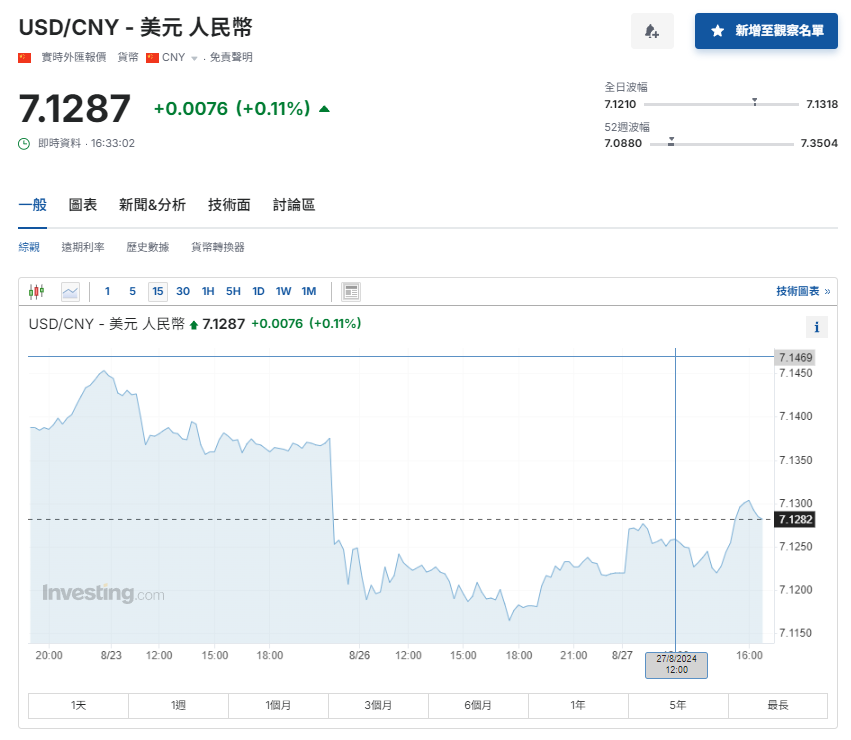The height and width of the screenshot is (740, 851).
Task: Click the 7.1282 current price label
Action: pyautogui.click(x=796, y=519)
